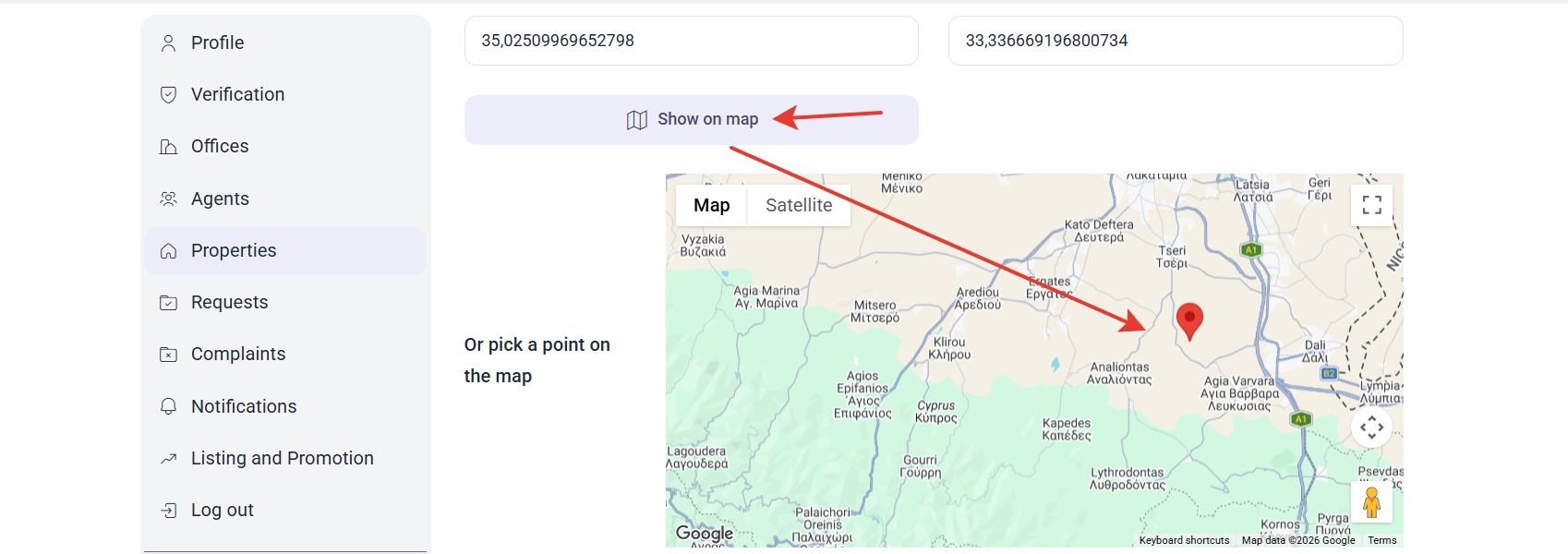Focus the longitude field 33,336669196800734

tap(1176, 41)
